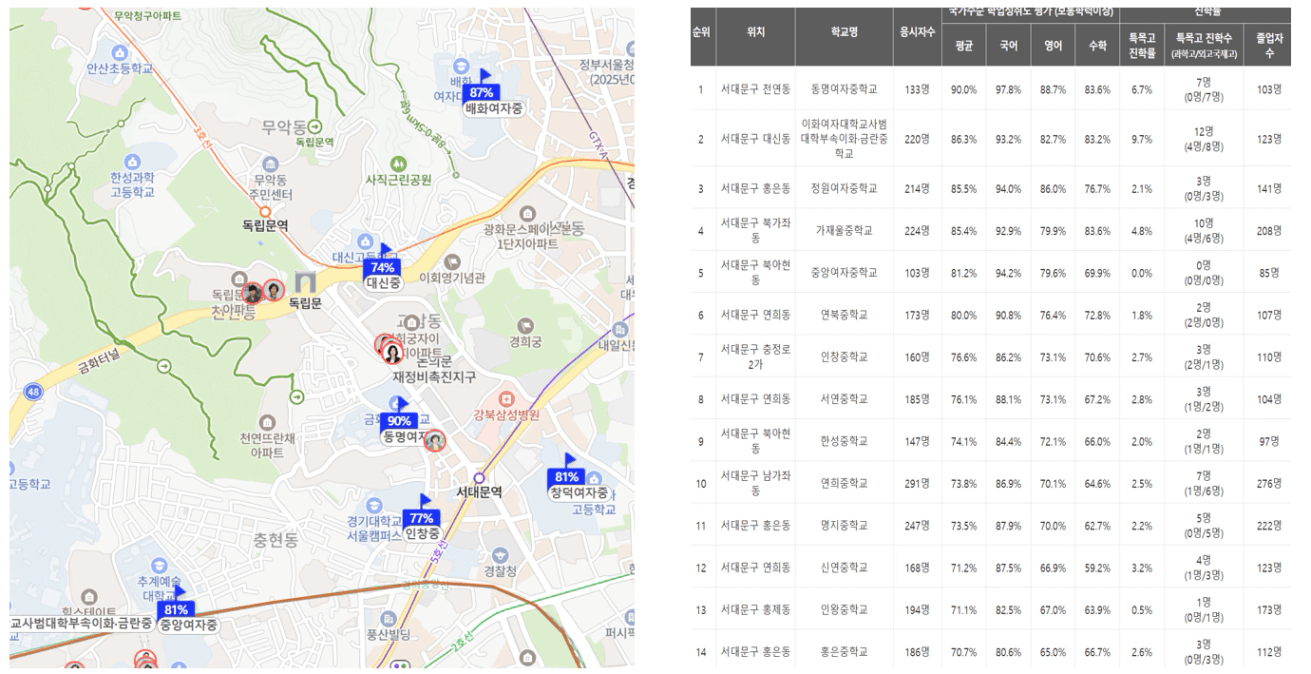Click the 금화터널 label on the map
The image size is (1311, 674).
pyautogui.click(x=98, y=361)
